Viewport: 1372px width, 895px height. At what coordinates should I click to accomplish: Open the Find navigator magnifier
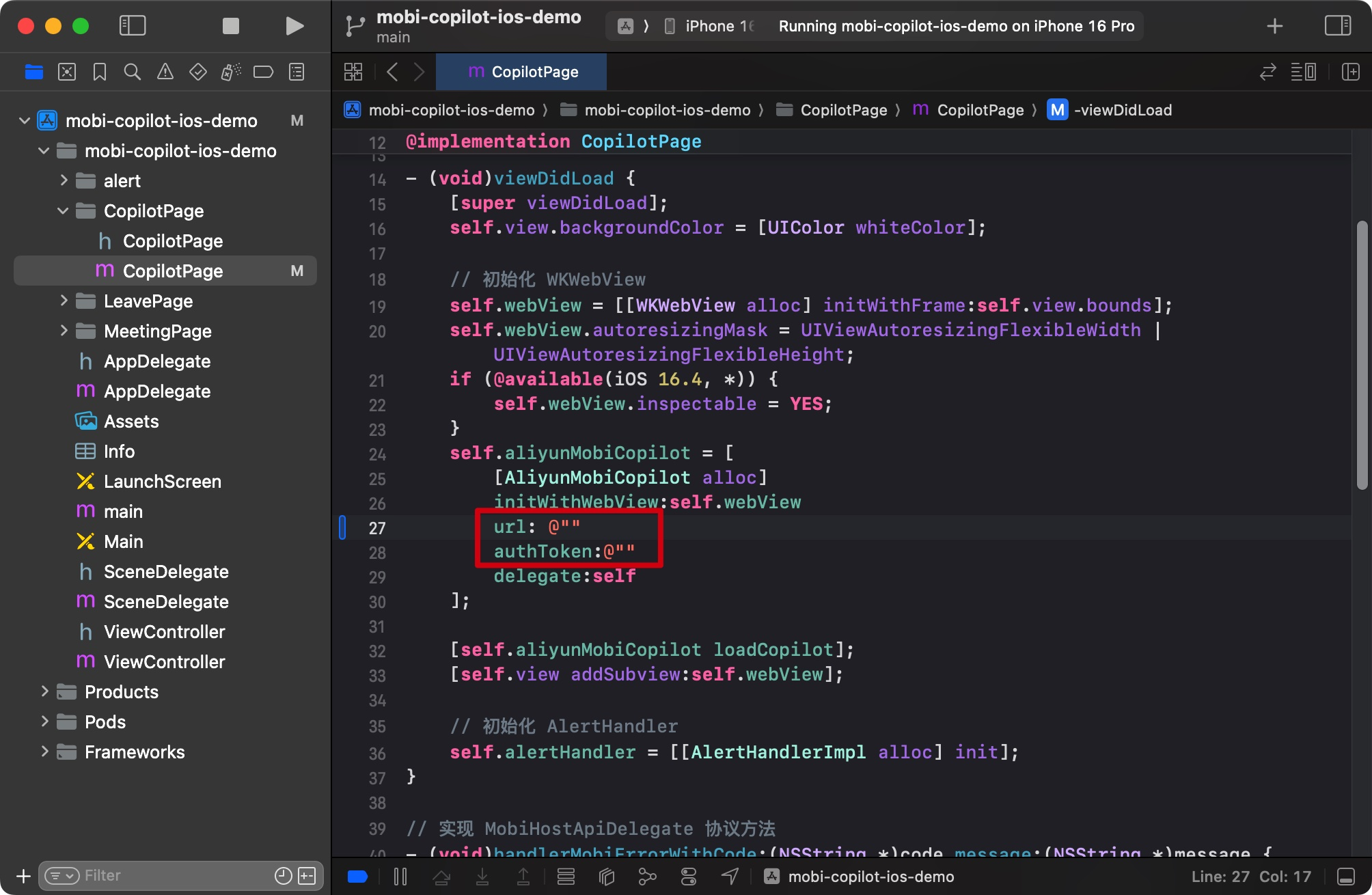click(133, 72)
